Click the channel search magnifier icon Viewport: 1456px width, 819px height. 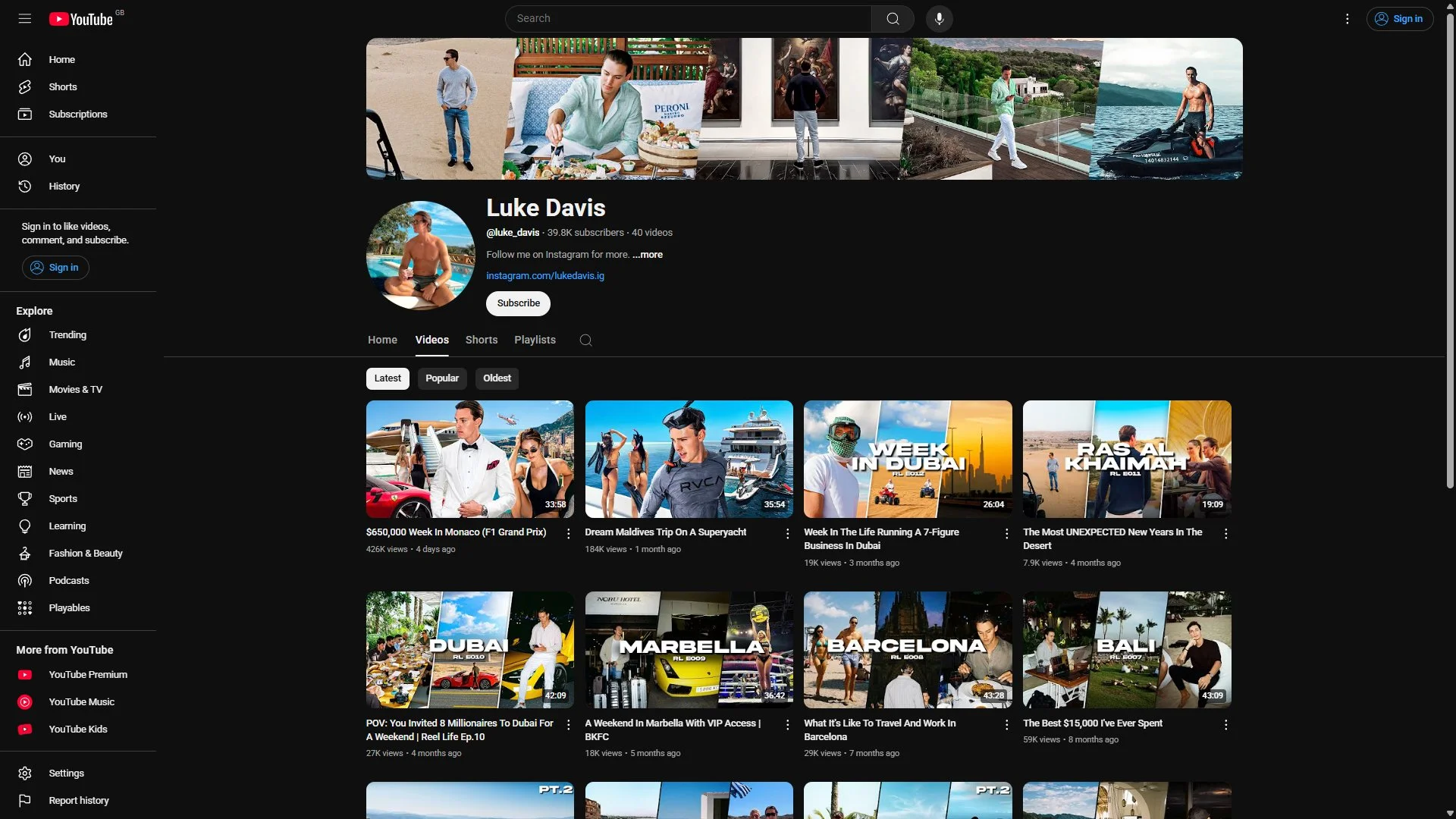[585, 340]
